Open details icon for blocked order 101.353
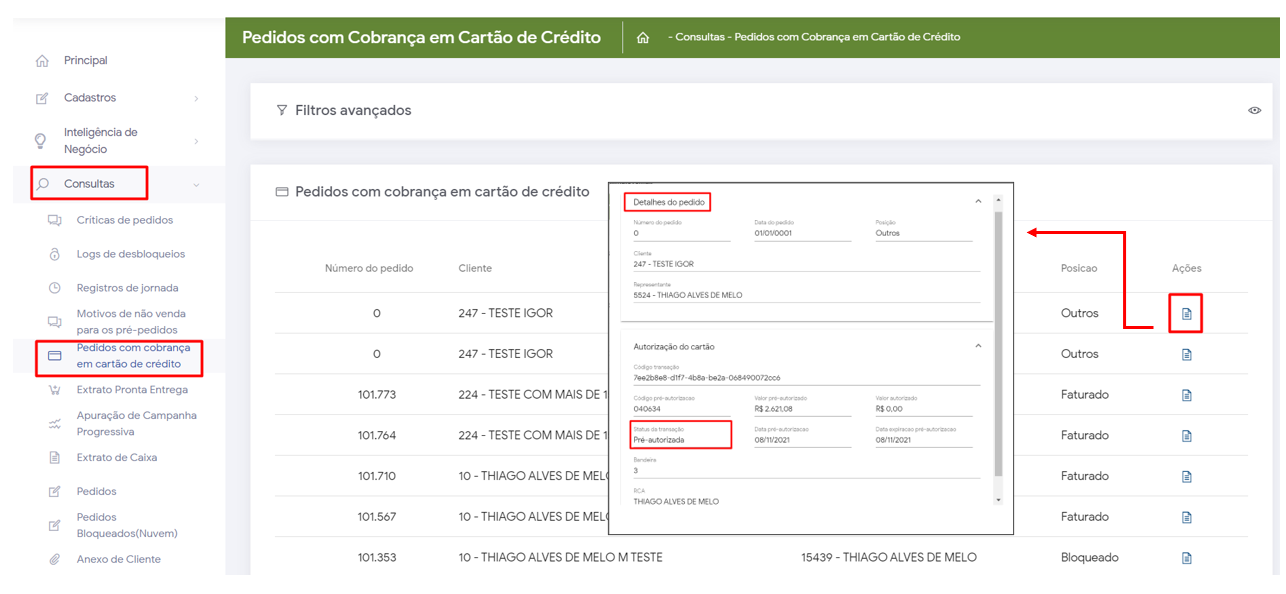This screenshot has height=594, width=1286. pos(1187,558)
